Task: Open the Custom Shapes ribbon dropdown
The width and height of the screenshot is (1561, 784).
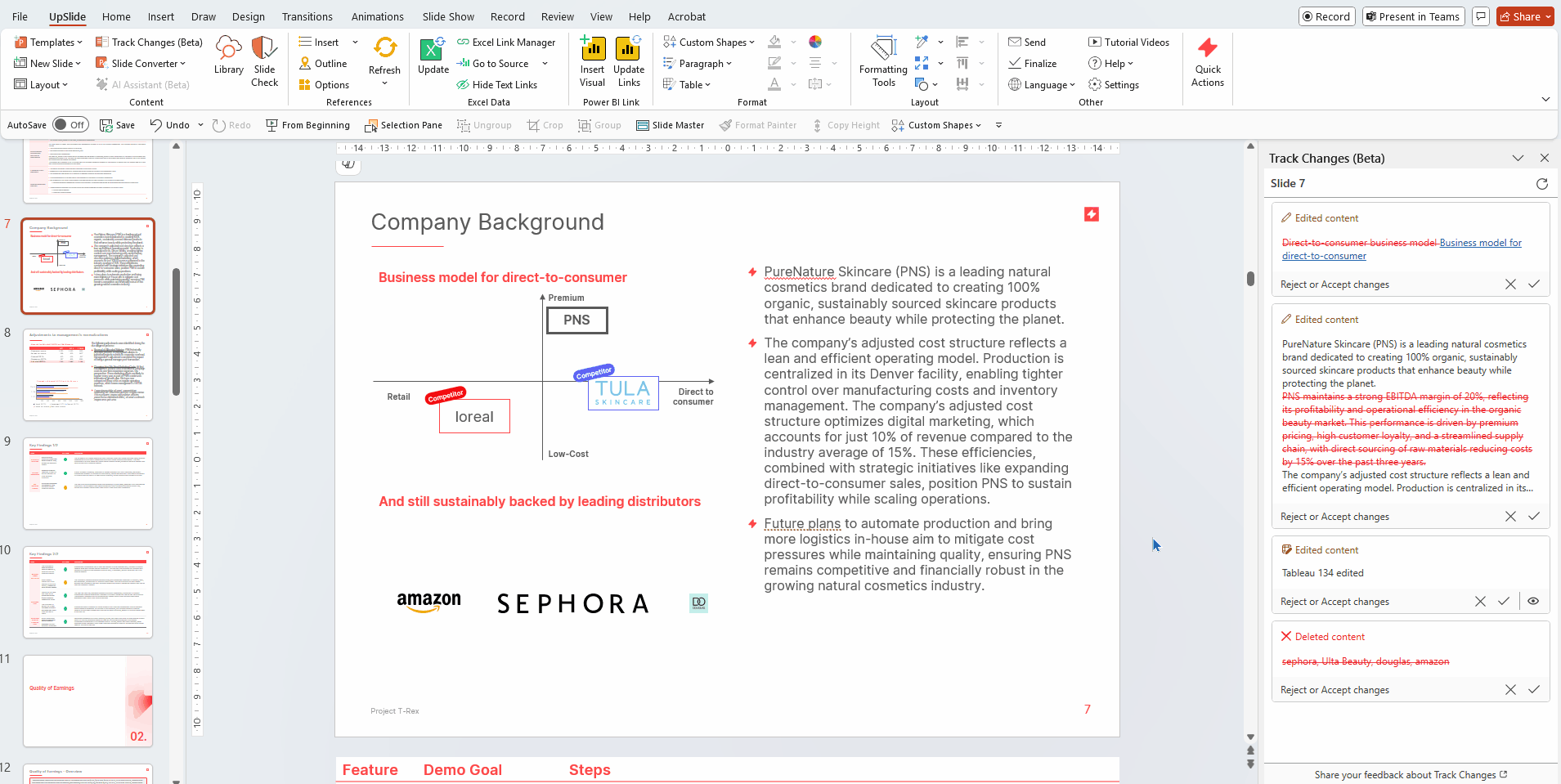Action: coord(708,43)
